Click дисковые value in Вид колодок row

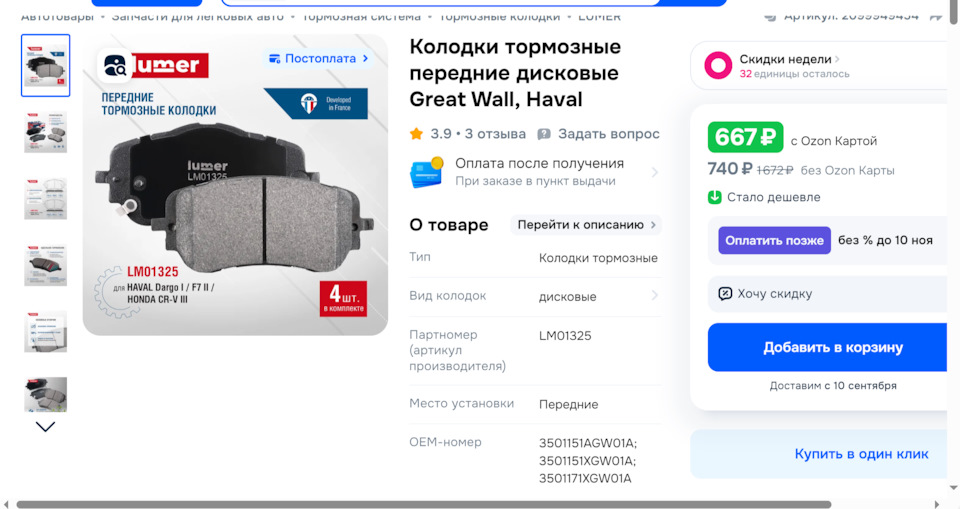567,296
